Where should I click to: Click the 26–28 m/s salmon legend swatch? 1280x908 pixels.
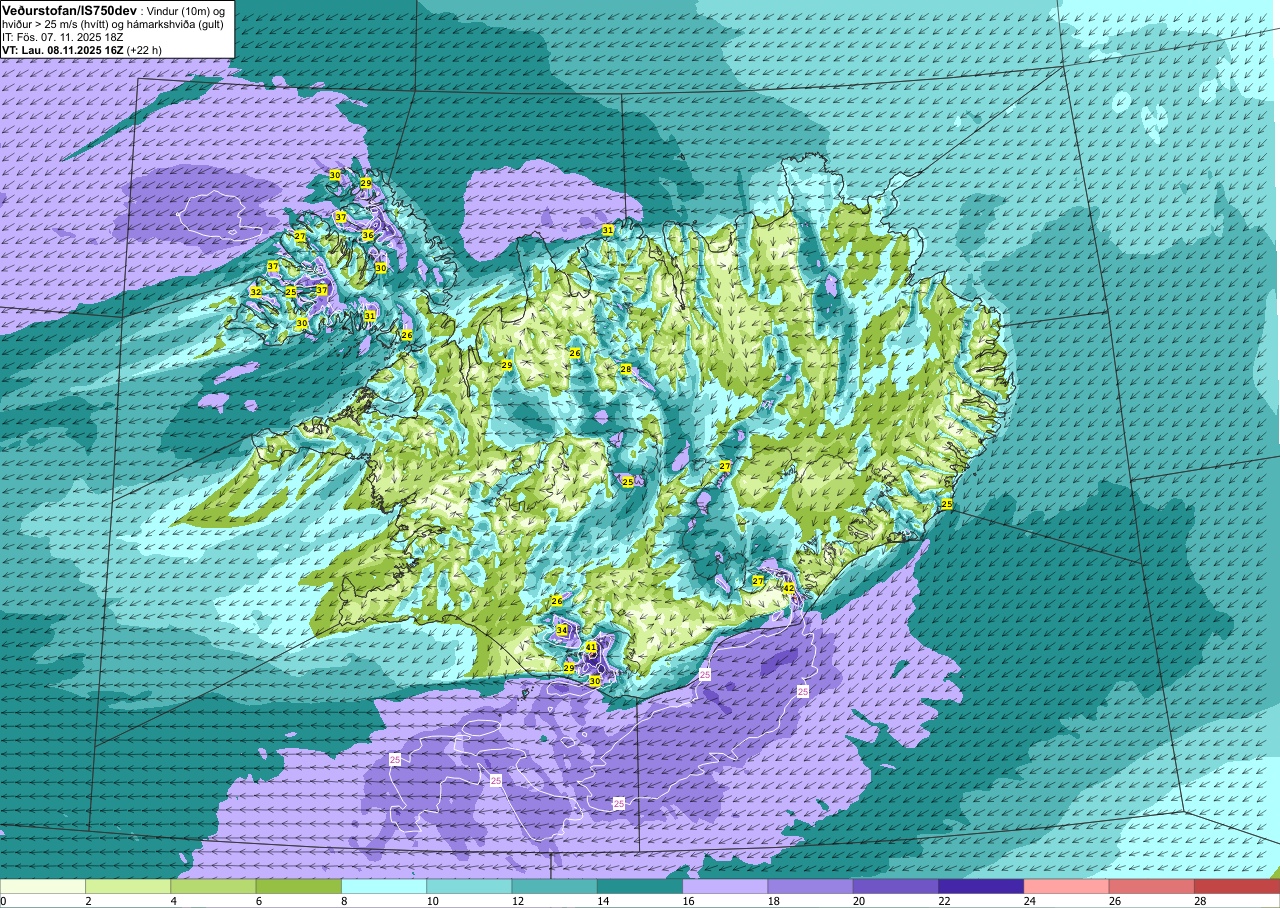coord(1151,886)
